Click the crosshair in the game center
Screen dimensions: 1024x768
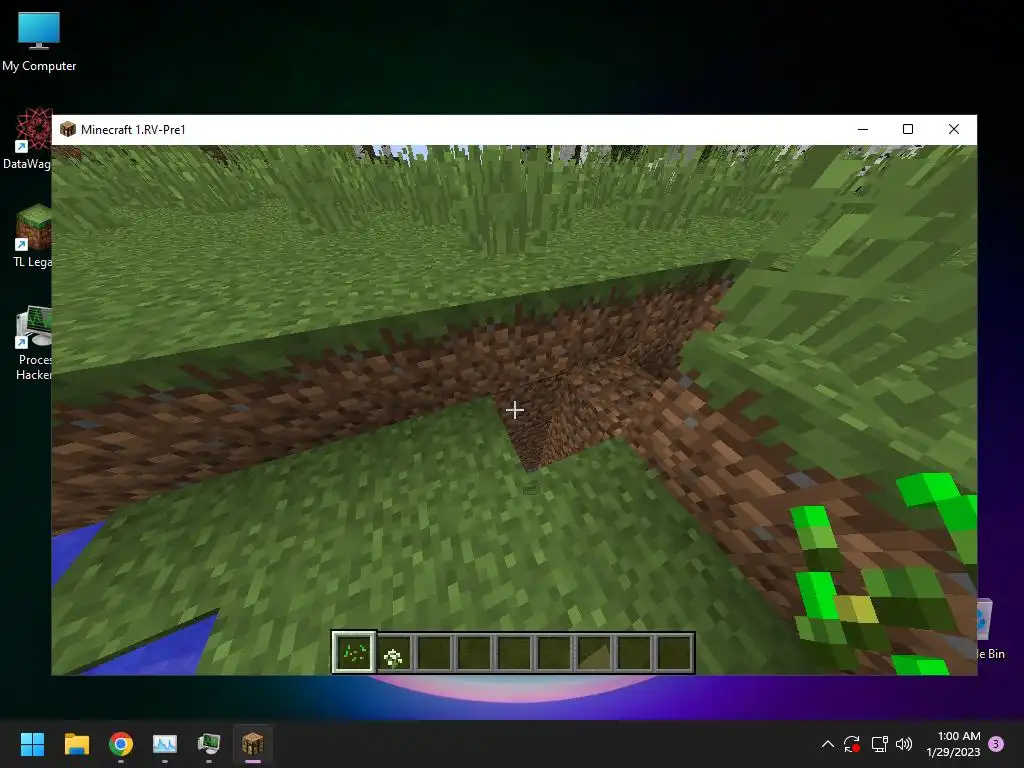(515, 410)
